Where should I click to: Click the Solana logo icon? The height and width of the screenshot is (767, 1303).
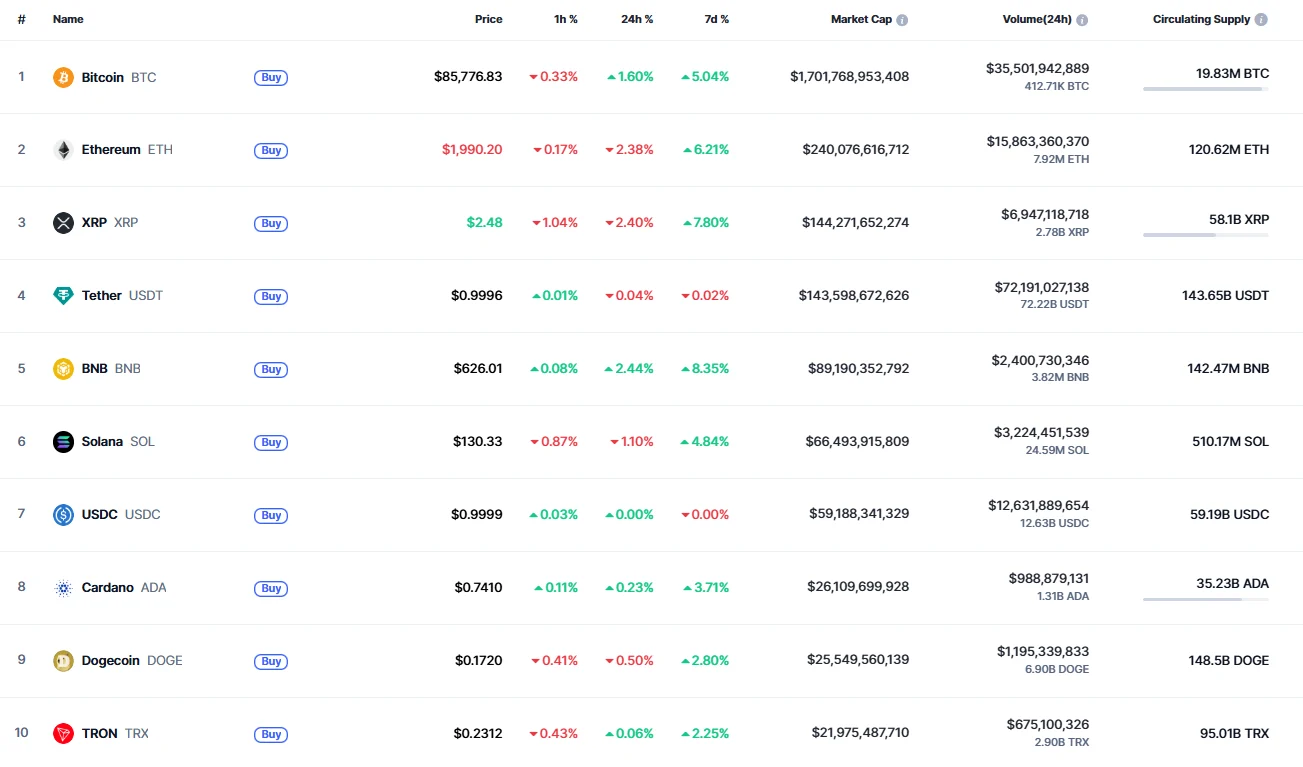point(63,442)
